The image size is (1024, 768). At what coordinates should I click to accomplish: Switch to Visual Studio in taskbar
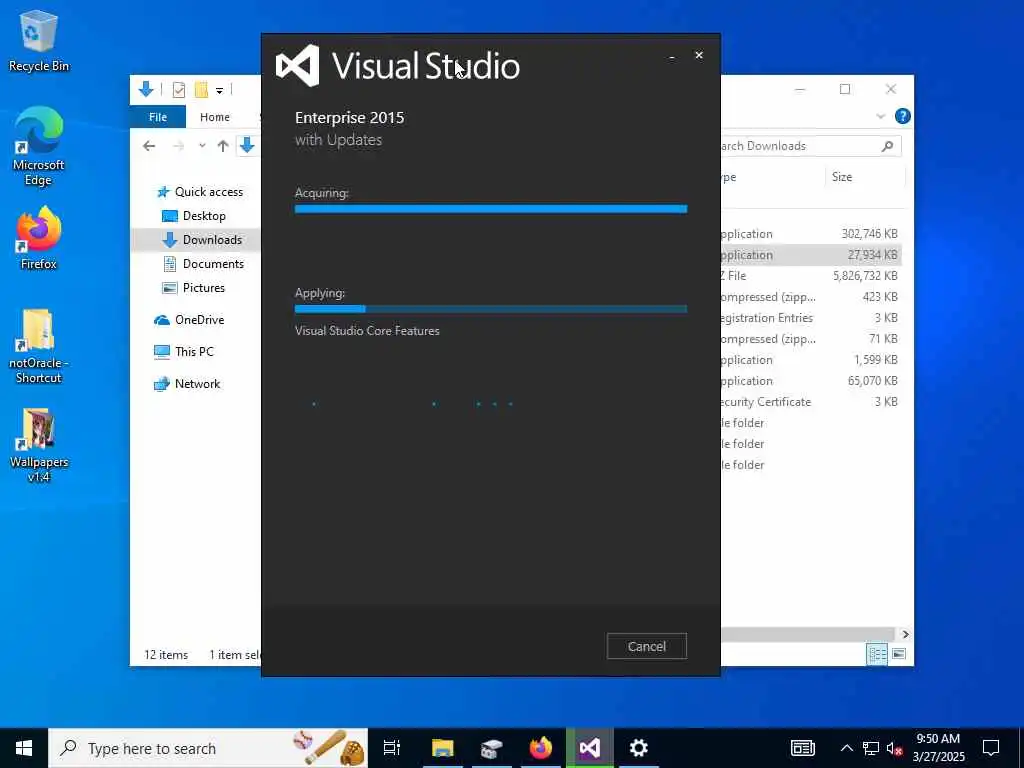click(x=590, y=748)
